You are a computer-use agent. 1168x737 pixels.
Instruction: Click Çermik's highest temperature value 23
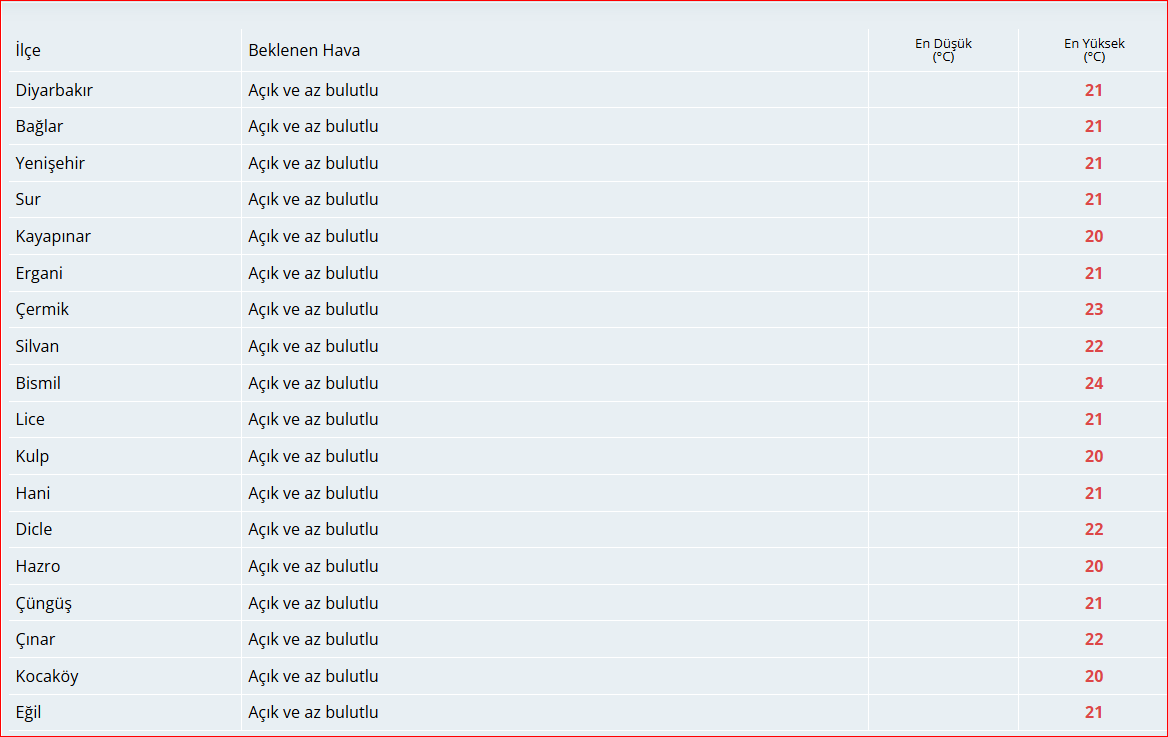[1093, 310]
